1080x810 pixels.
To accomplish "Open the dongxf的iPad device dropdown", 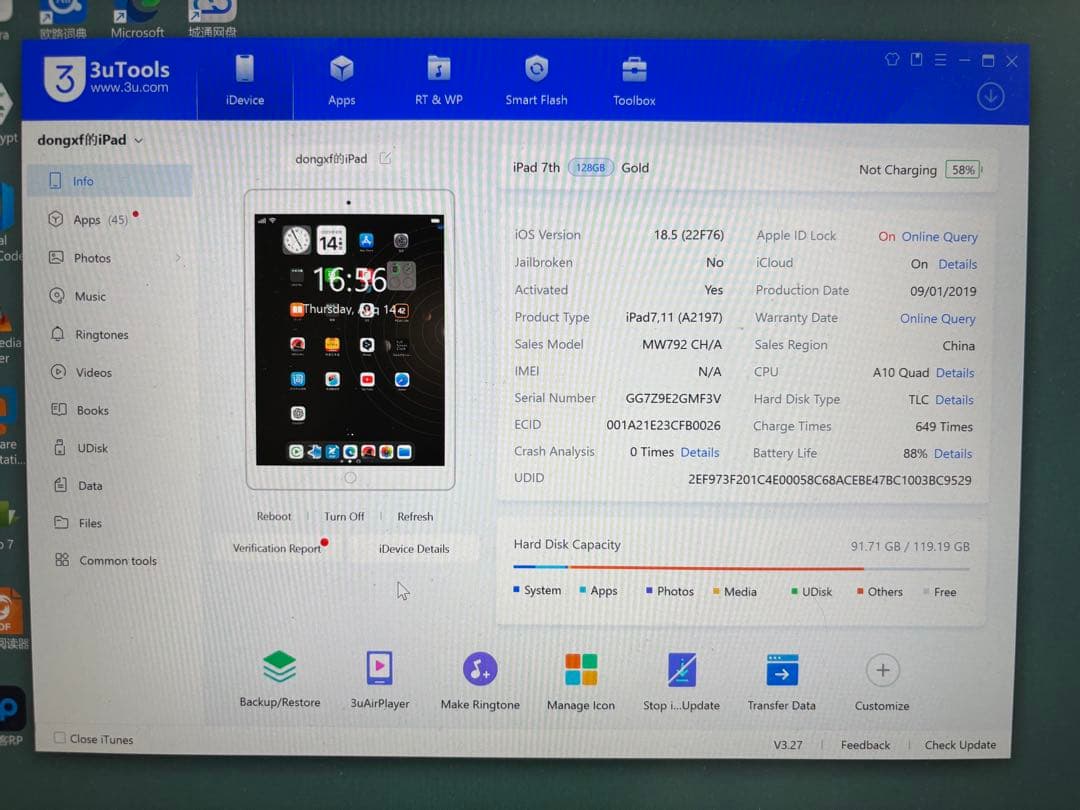I will [x=86, y=140].
